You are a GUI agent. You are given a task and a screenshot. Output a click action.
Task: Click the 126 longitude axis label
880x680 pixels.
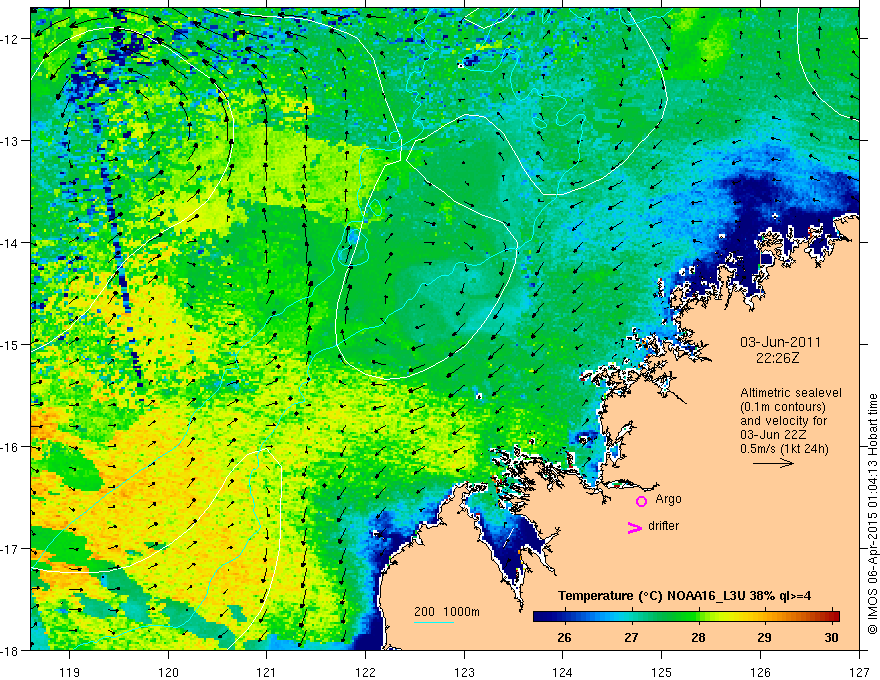coord(760,672)
